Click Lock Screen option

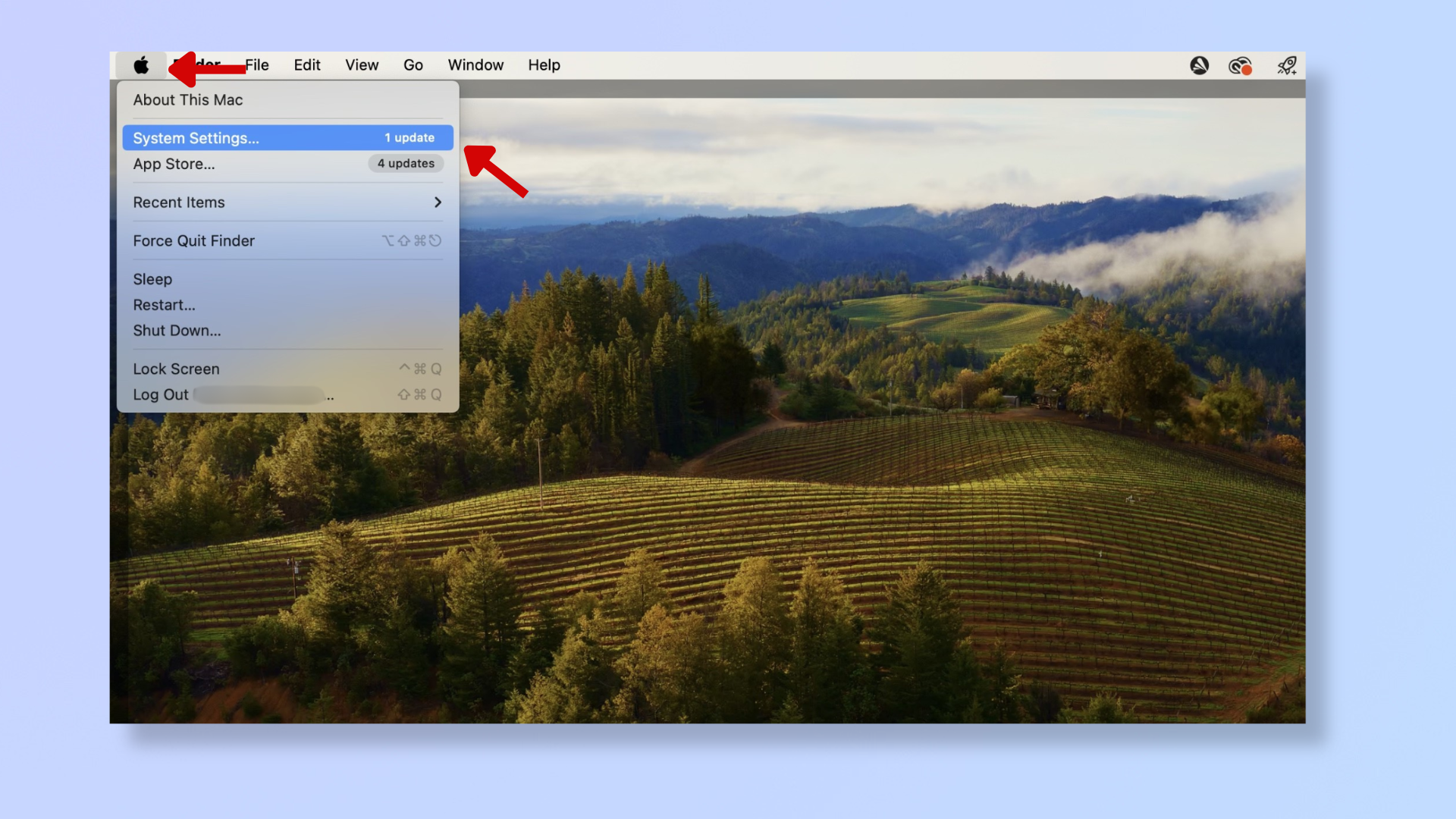point(176,368)
